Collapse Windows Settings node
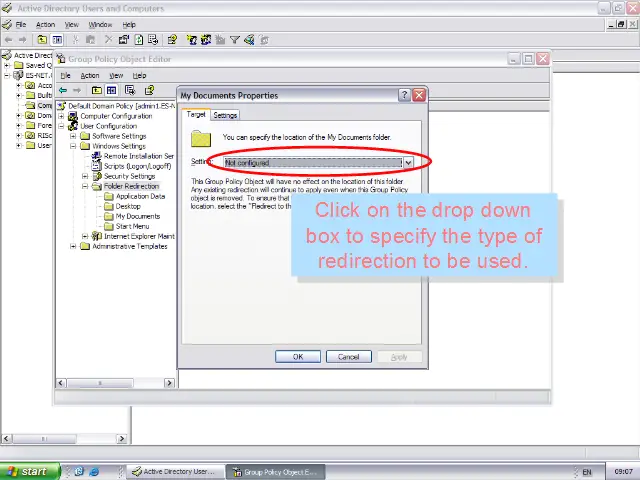The width and height of the screenshot is (640, 480). pyautogui.click(x=73, y=146)
